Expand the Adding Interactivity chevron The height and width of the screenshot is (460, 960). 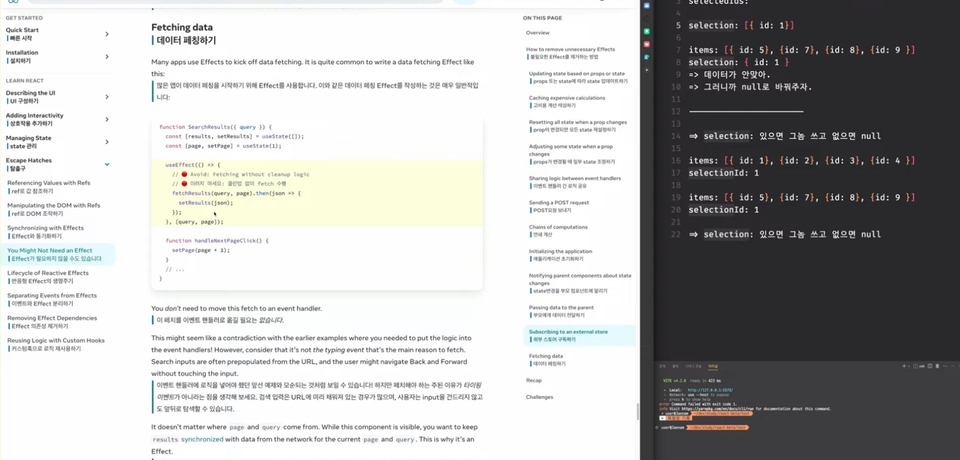click(107, 119)
